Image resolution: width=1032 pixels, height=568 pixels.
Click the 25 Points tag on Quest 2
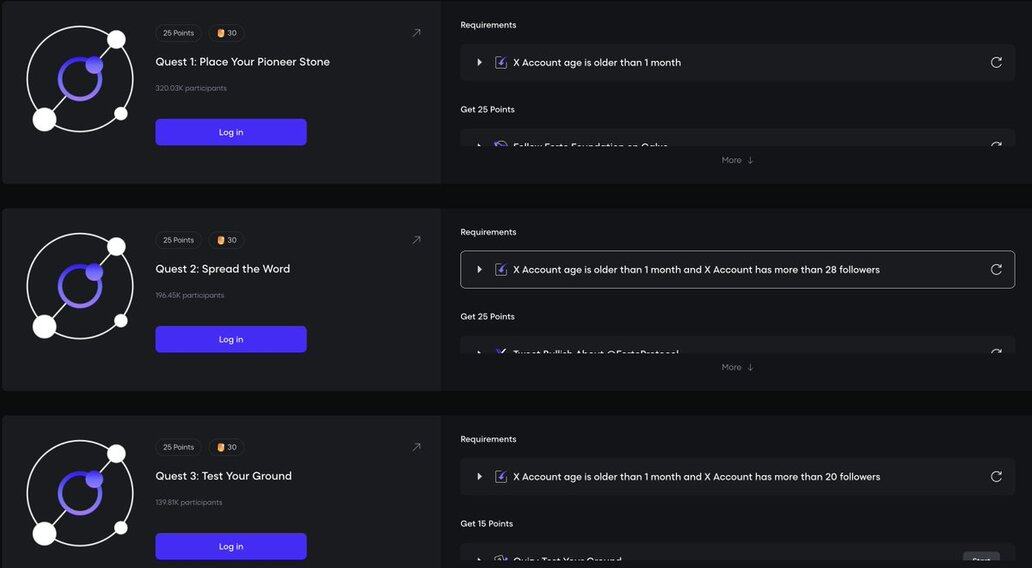pyautogui.click(x=178, y=240)
